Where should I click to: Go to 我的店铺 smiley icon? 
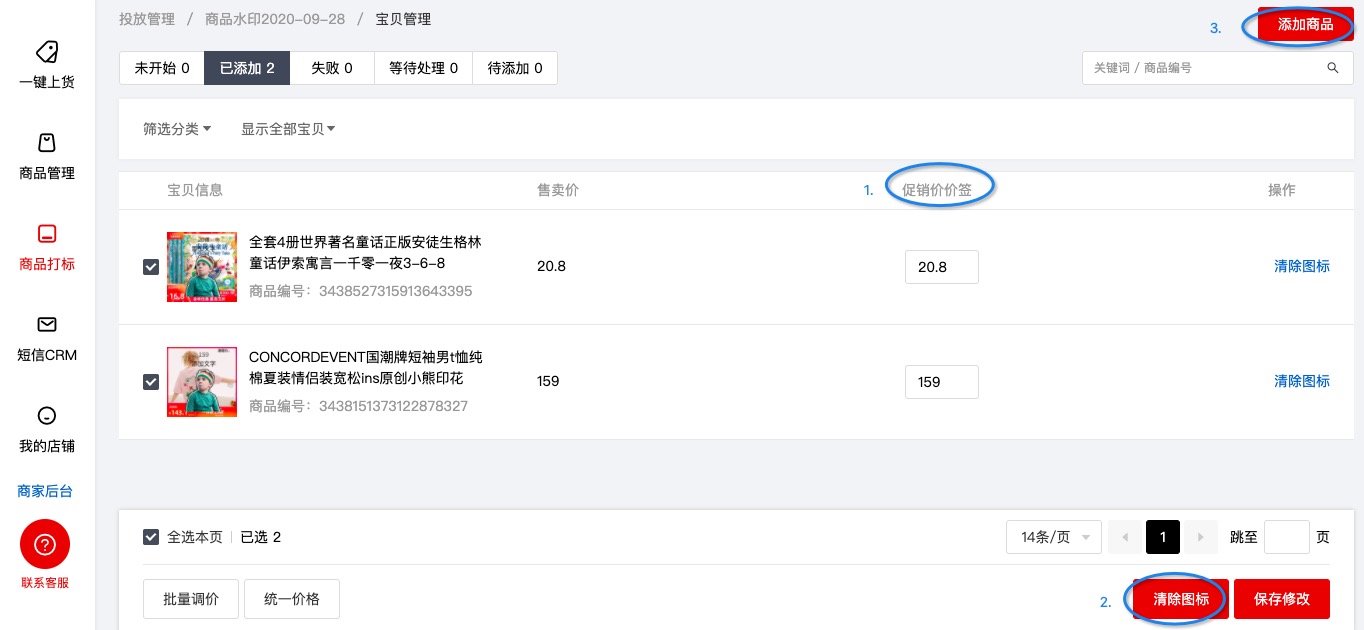[x=46, y=416]
